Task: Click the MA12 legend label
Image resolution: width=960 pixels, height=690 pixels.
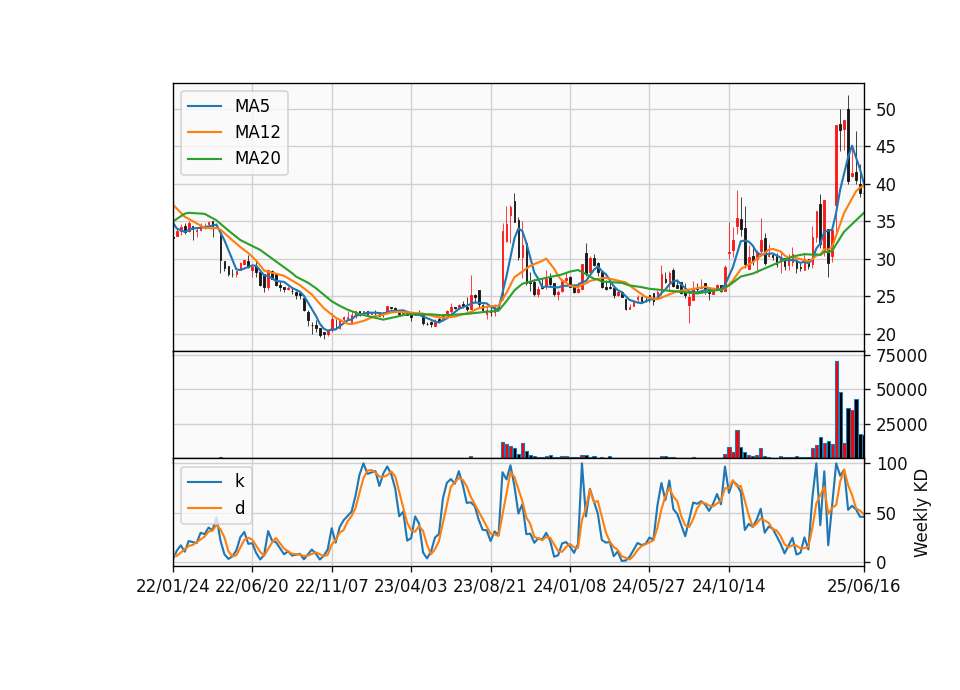Action: 257,132
